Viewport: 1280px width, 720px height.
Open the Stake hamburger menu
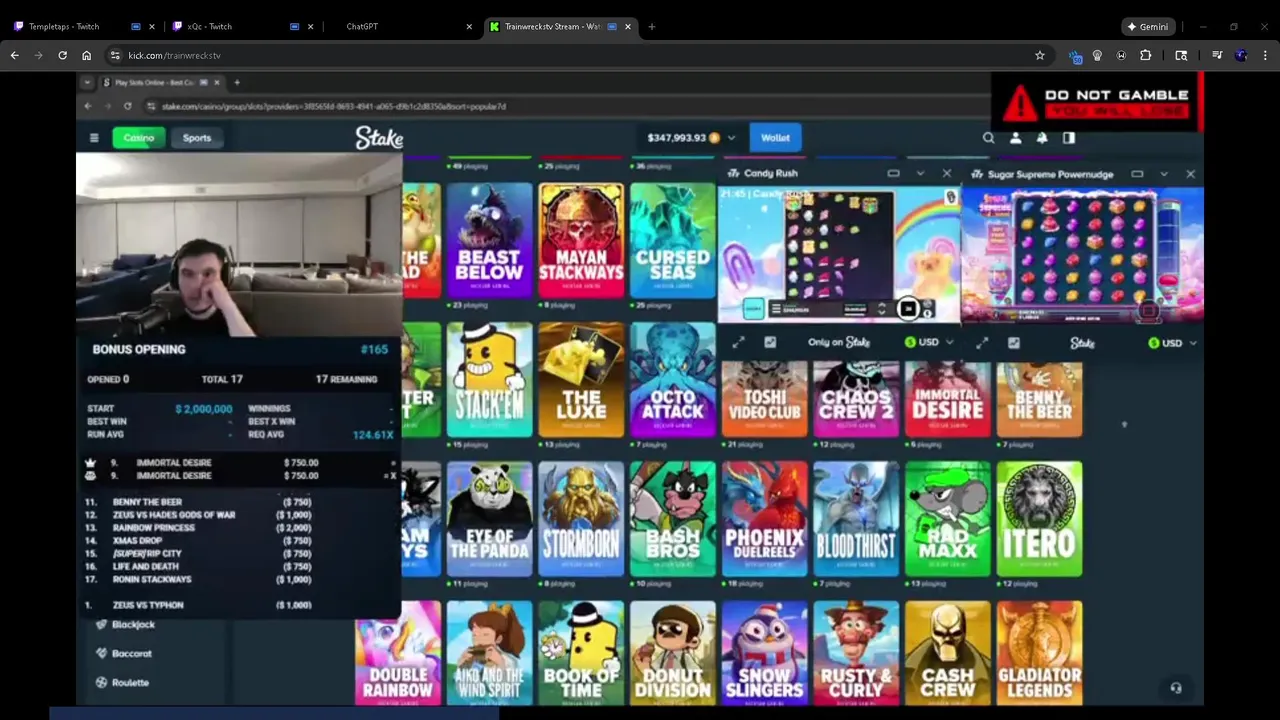(94, 138)
